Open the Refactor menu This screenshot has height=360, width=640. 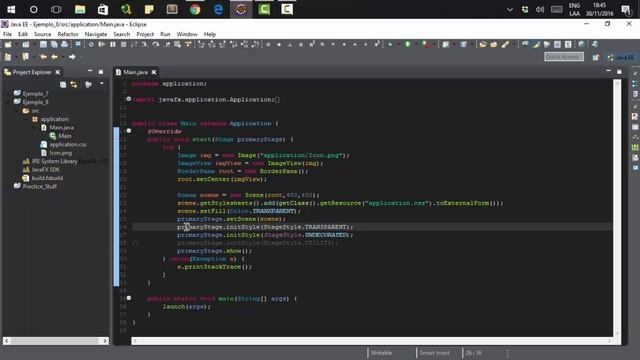point(68,34)
